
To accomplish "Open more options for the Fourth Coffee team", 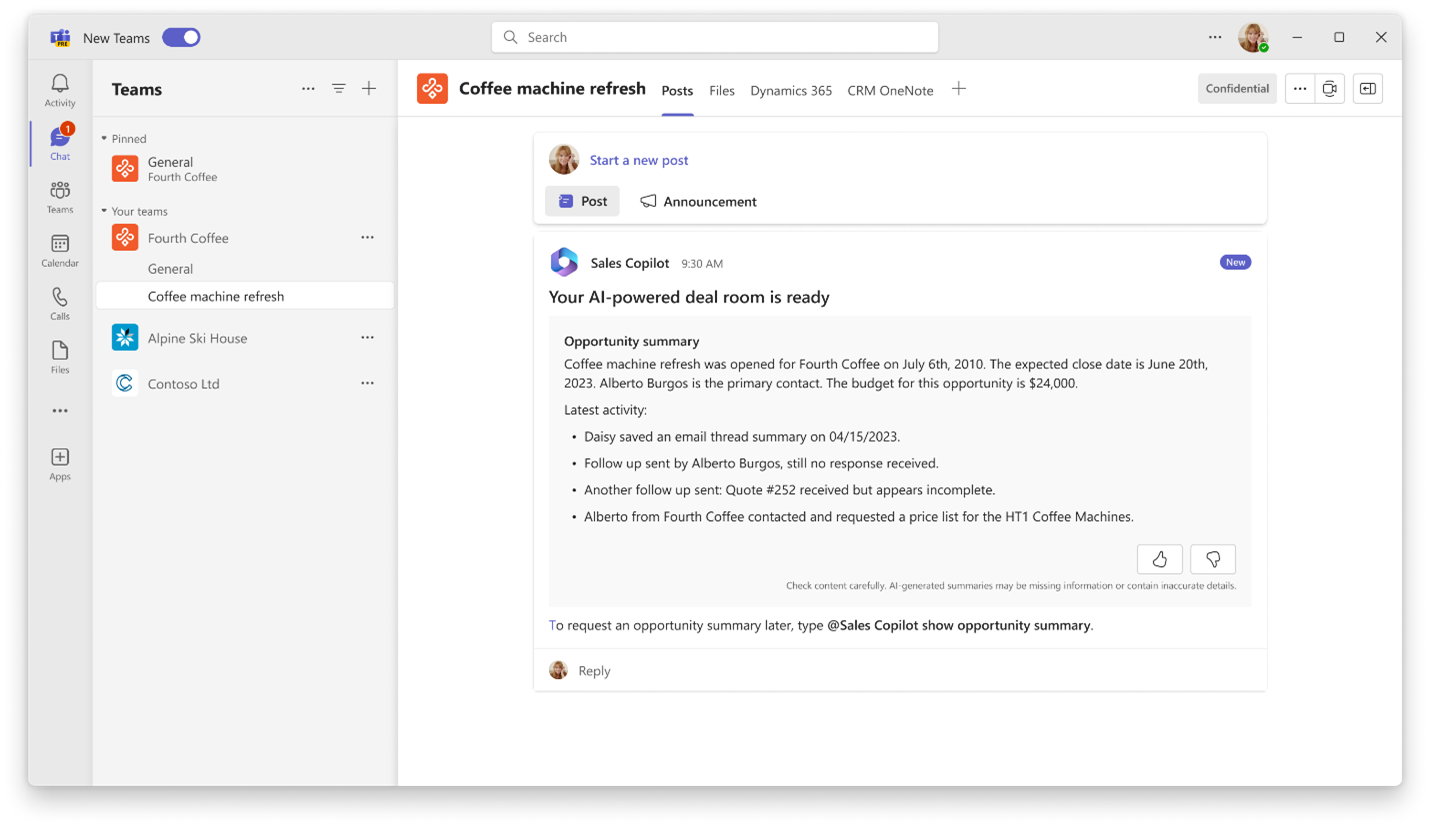I will (x=367, y=237).
